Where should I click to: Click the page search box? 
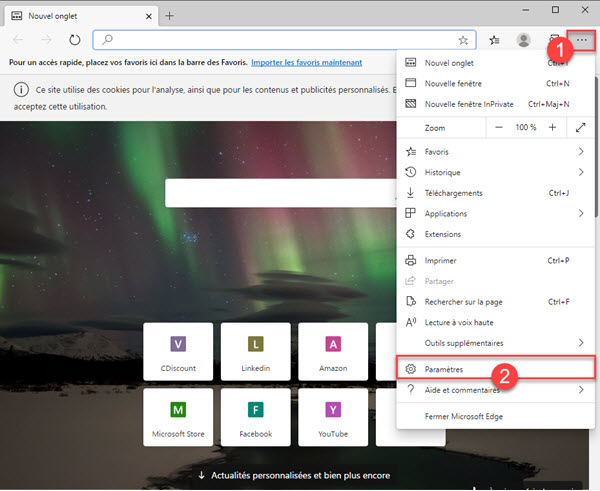281,193
